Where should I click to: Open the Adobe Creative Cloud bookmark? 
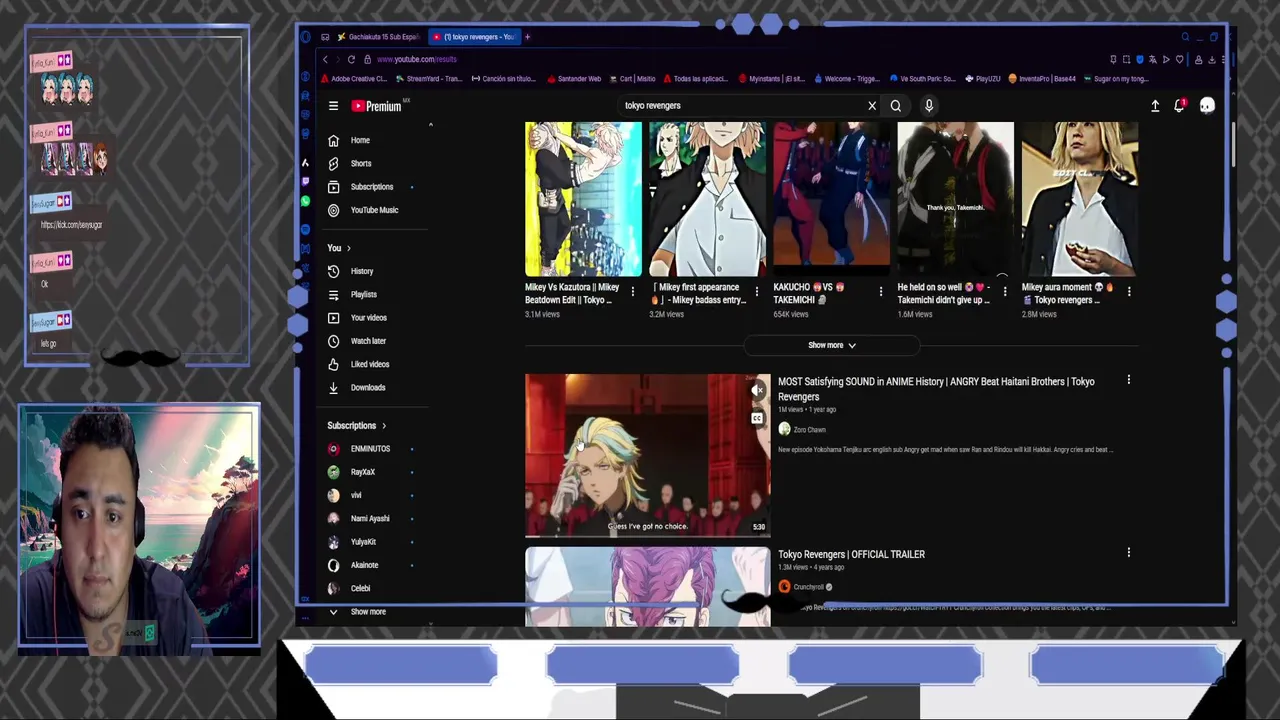click(x=354, y=79)
